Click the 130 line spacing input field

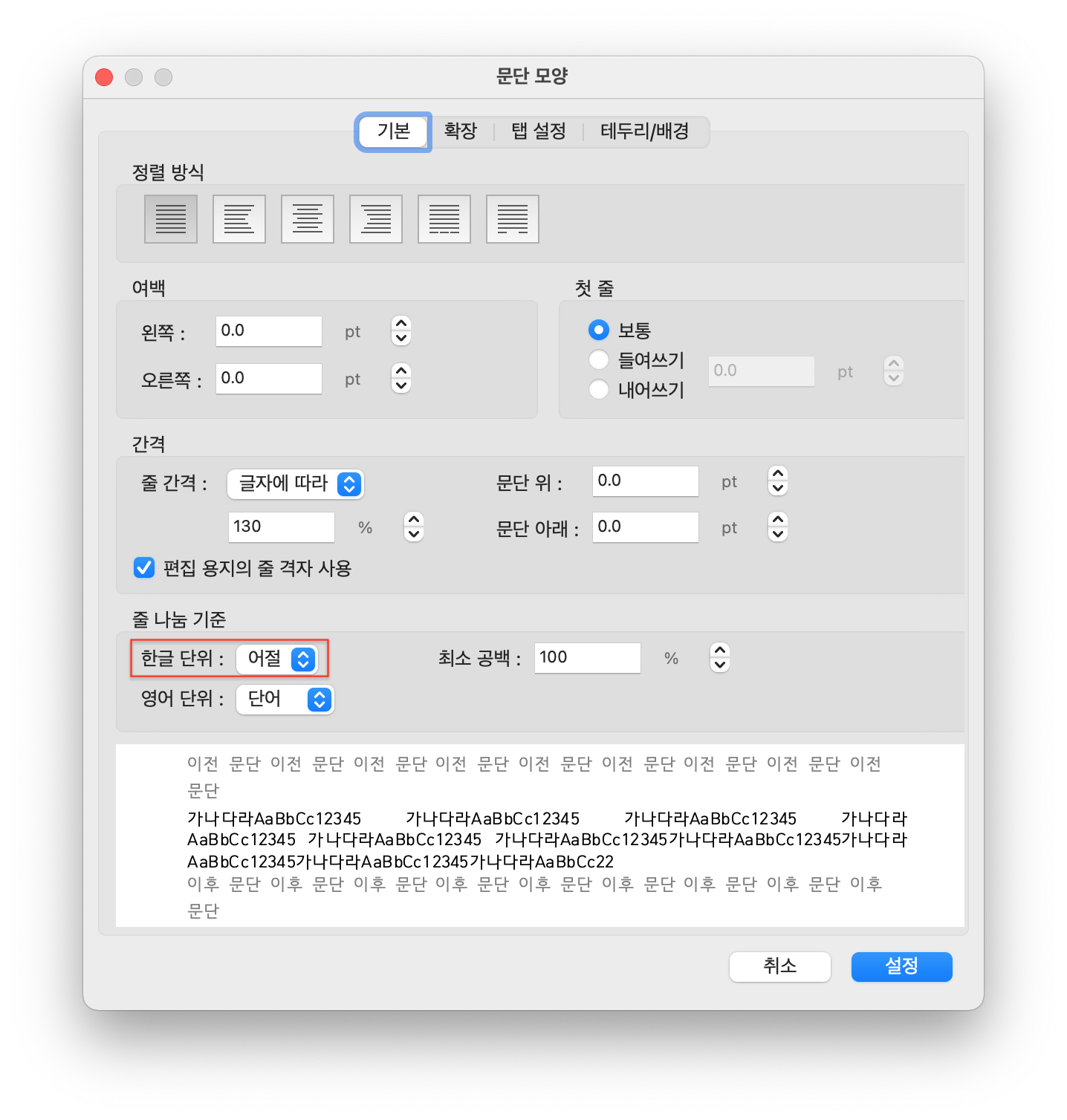(281, 527)
